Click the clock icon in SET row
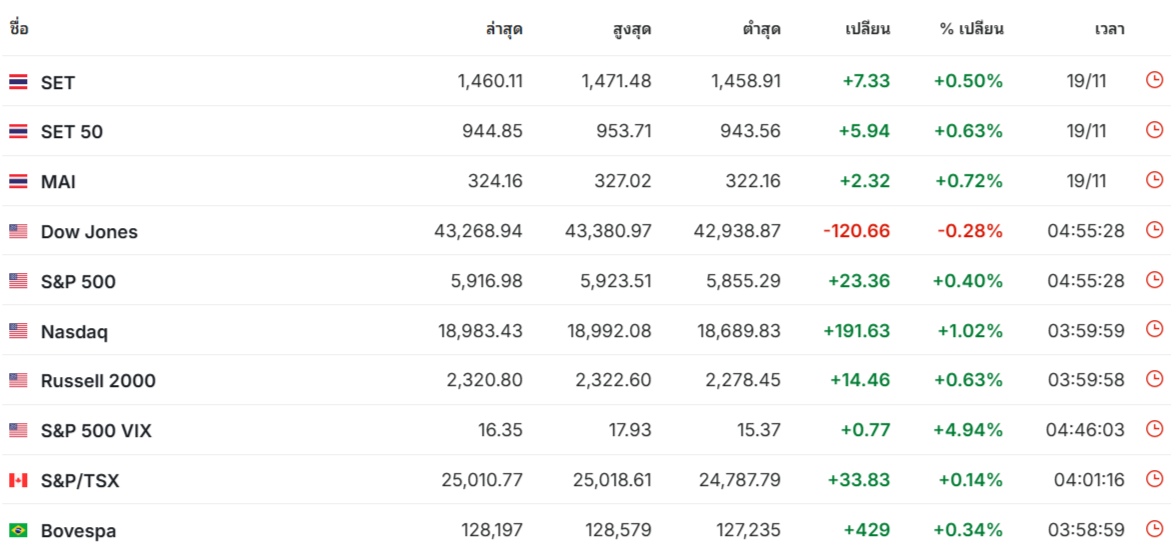Viewport: 1171px width, 550px height. point(1154,79)
